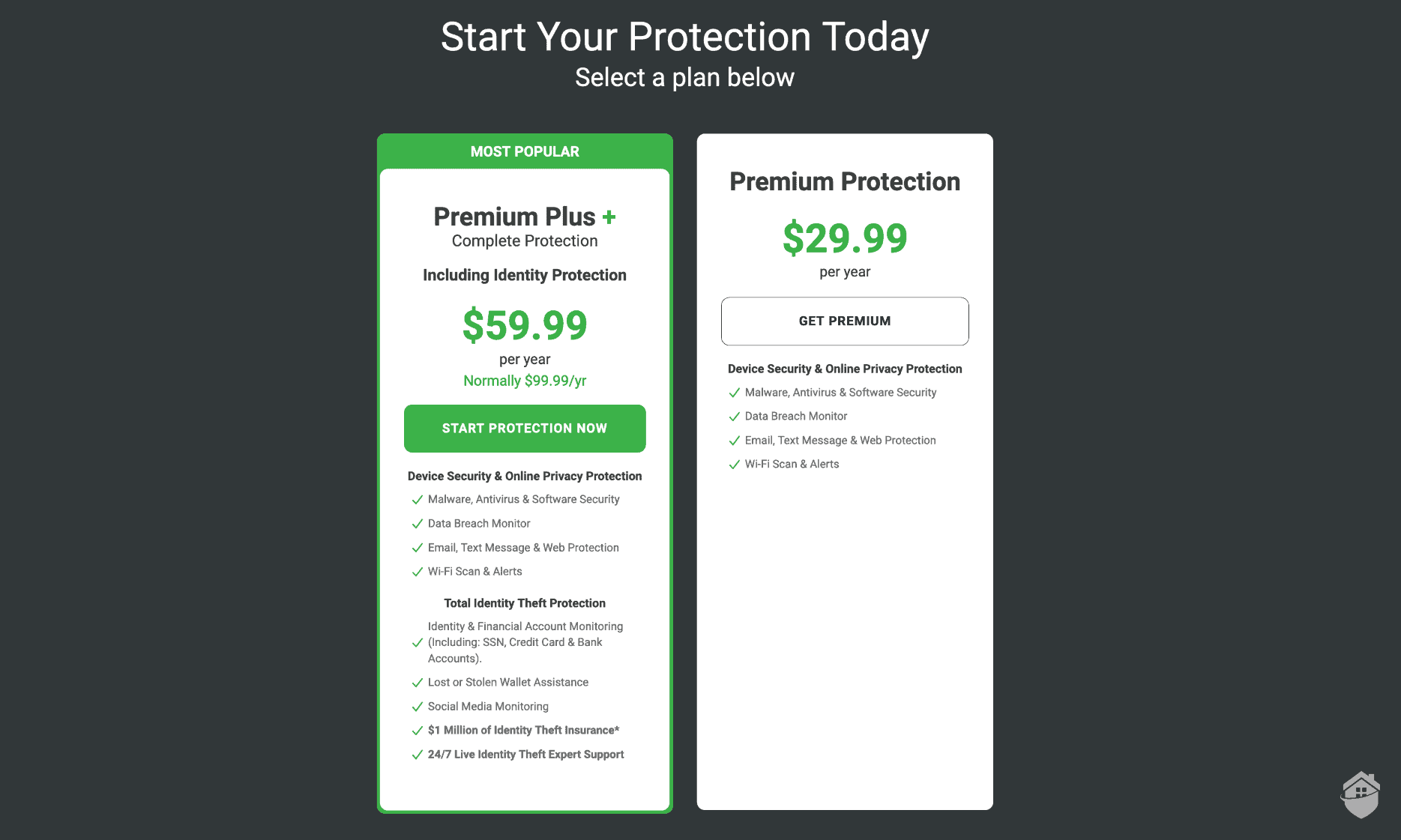Click checkmark beside Identity & Financial Account Monitoring
This screenshot has width=1401, height=840.
point(418,642)
